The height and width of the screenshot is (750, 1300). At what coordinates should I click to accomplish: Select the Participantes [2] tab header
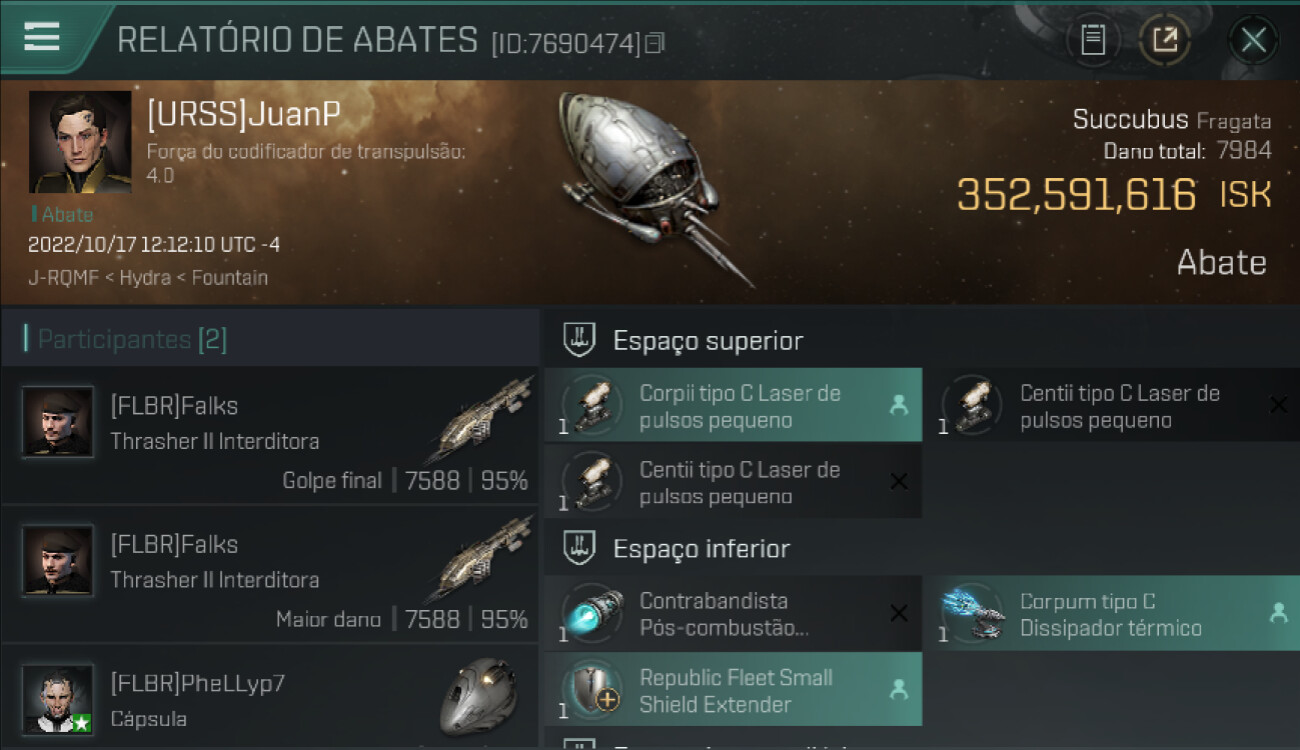(x=132, y=339)
